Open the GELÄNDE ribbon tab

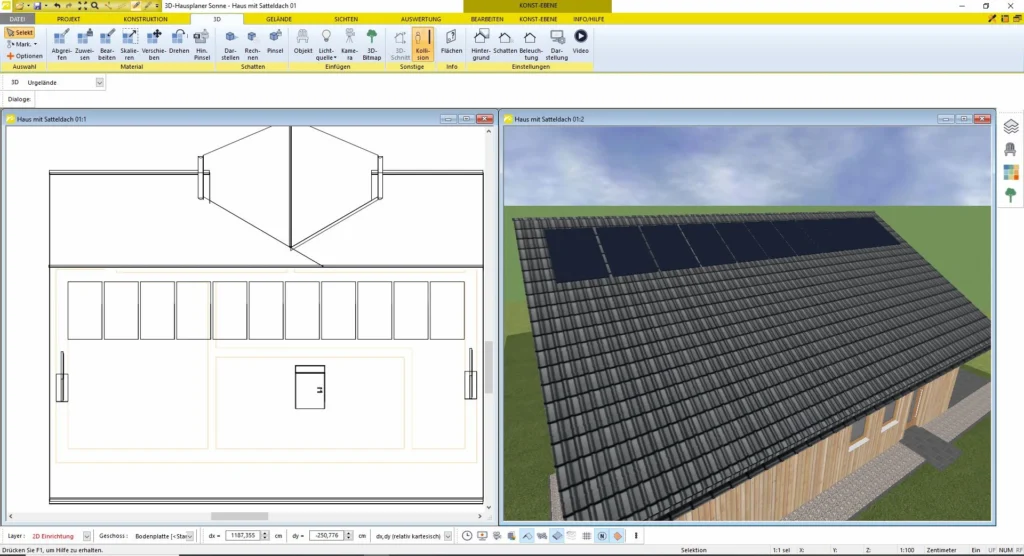279,19
